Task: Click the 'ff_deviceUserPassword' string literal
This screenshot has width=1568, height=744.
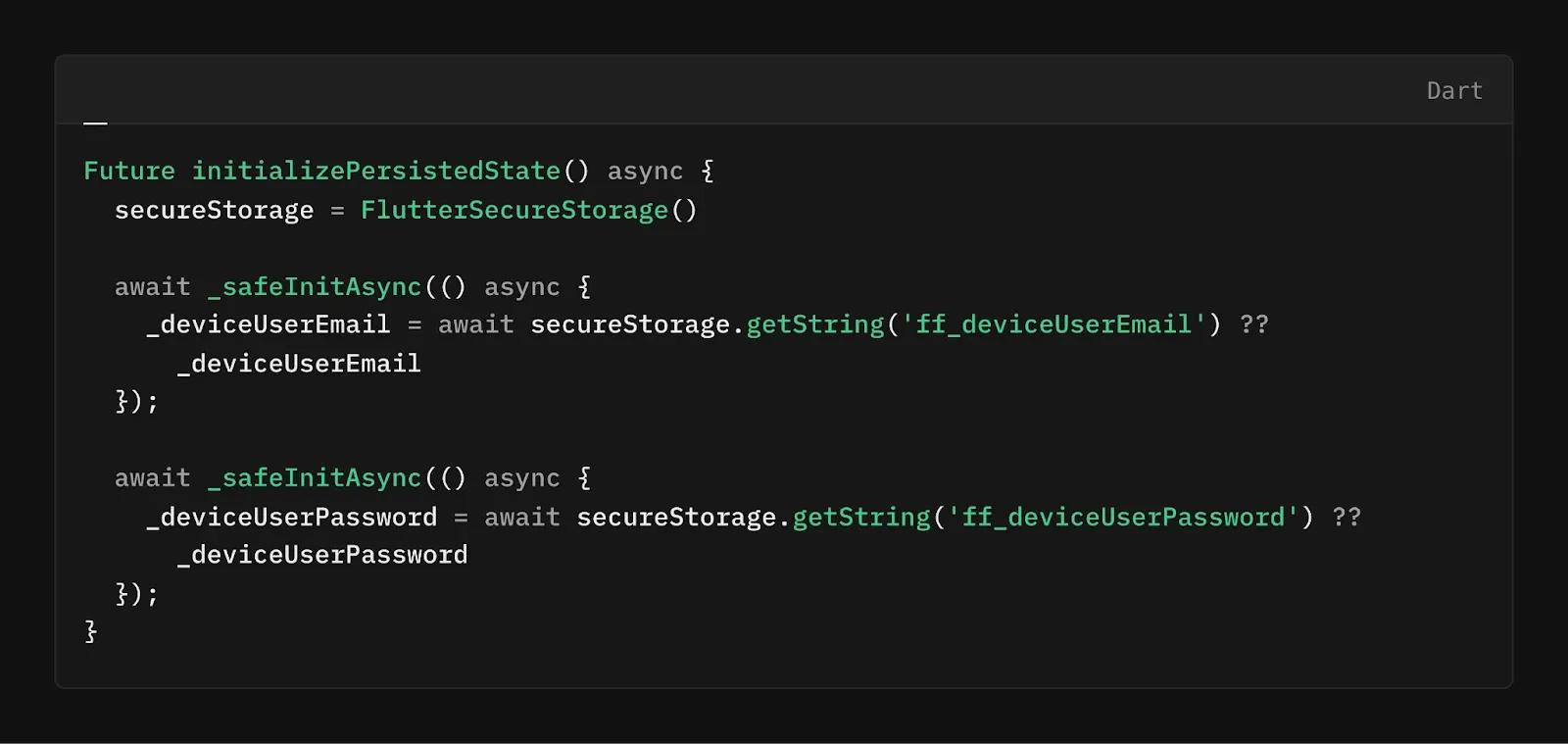Action: (x=1123, y=517)
